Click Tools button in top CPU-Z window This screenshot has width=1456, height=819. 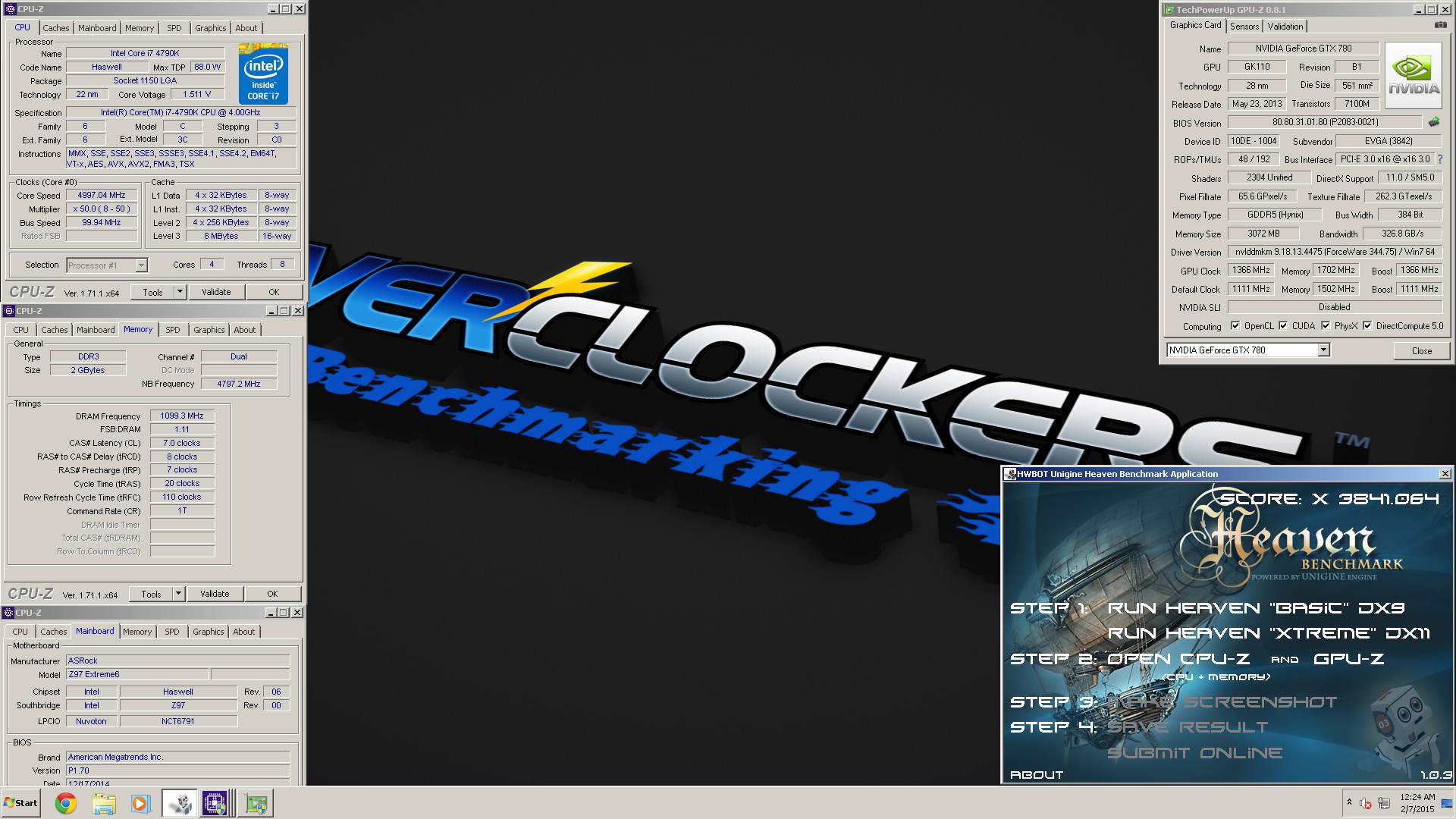coord(152,292)
